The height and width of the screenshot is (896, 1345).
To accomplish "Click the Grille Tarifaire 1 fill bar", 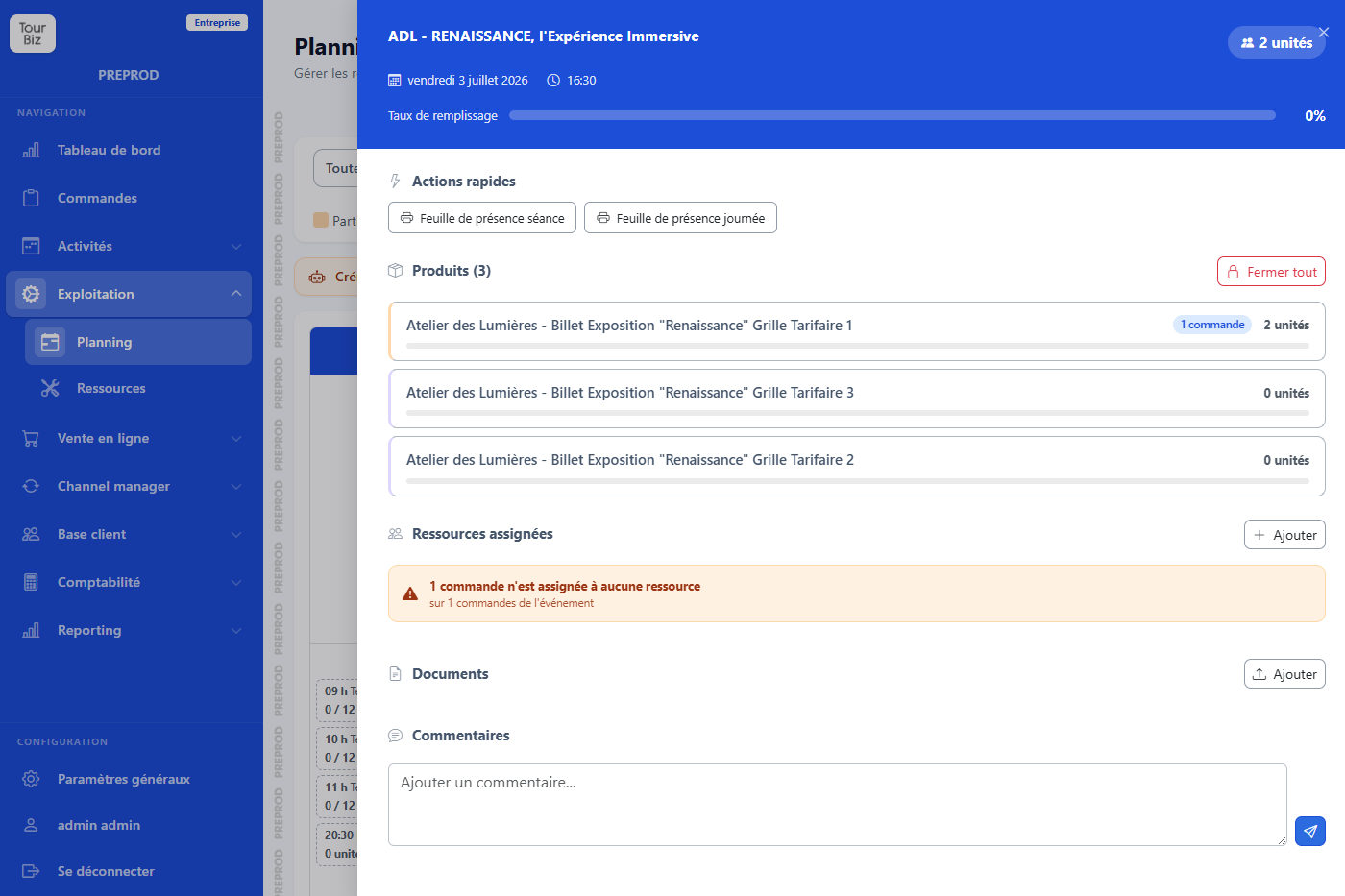I will click(x=858, y=346).
